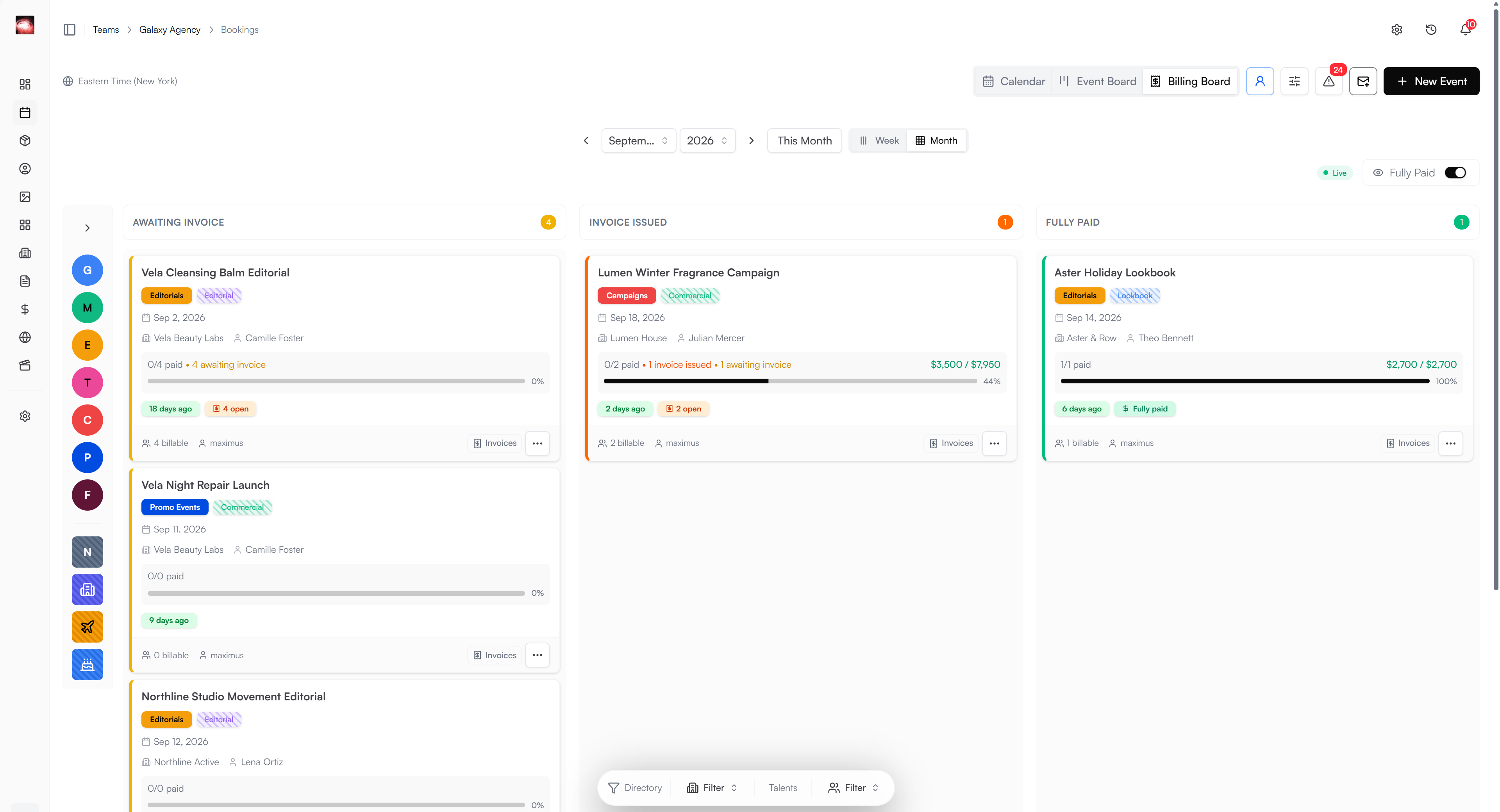
Task: Click the Galaxy Agency logo thumbnail
Action: click(25, 25)
